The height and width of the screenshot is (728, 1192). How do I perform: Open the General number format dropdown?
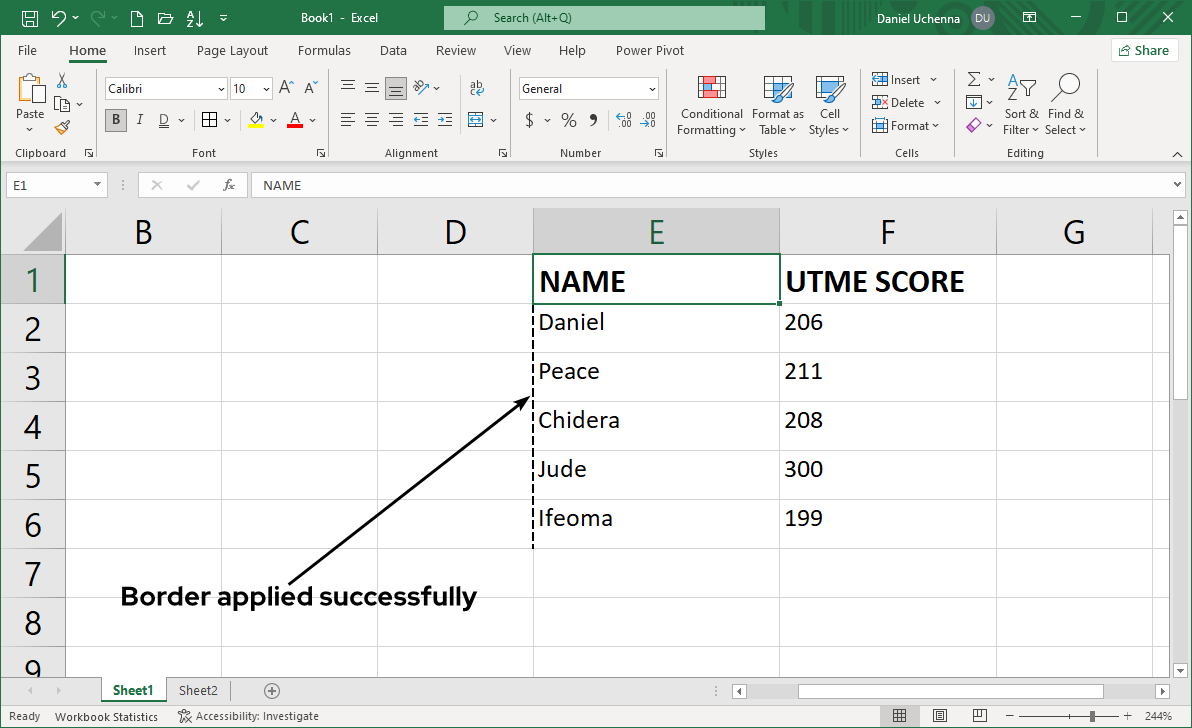[x=652, y=89]
